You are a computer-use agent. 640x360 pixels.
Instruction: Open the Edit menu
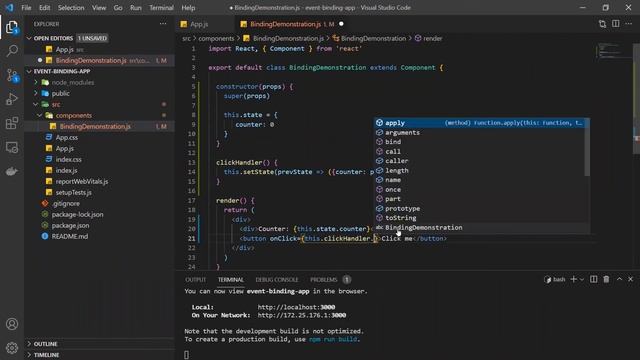point(44,8)
